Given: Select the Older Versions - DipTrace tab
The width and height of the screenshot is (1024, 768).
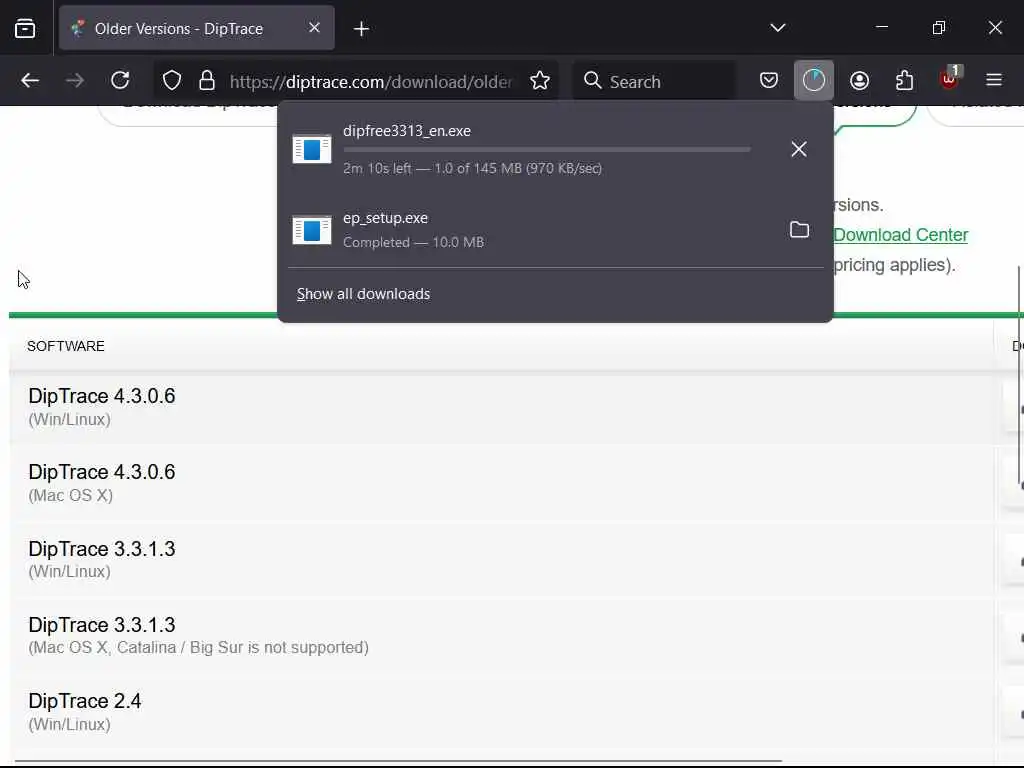Looking at the screenshot, I should click(x=197, y=28).
